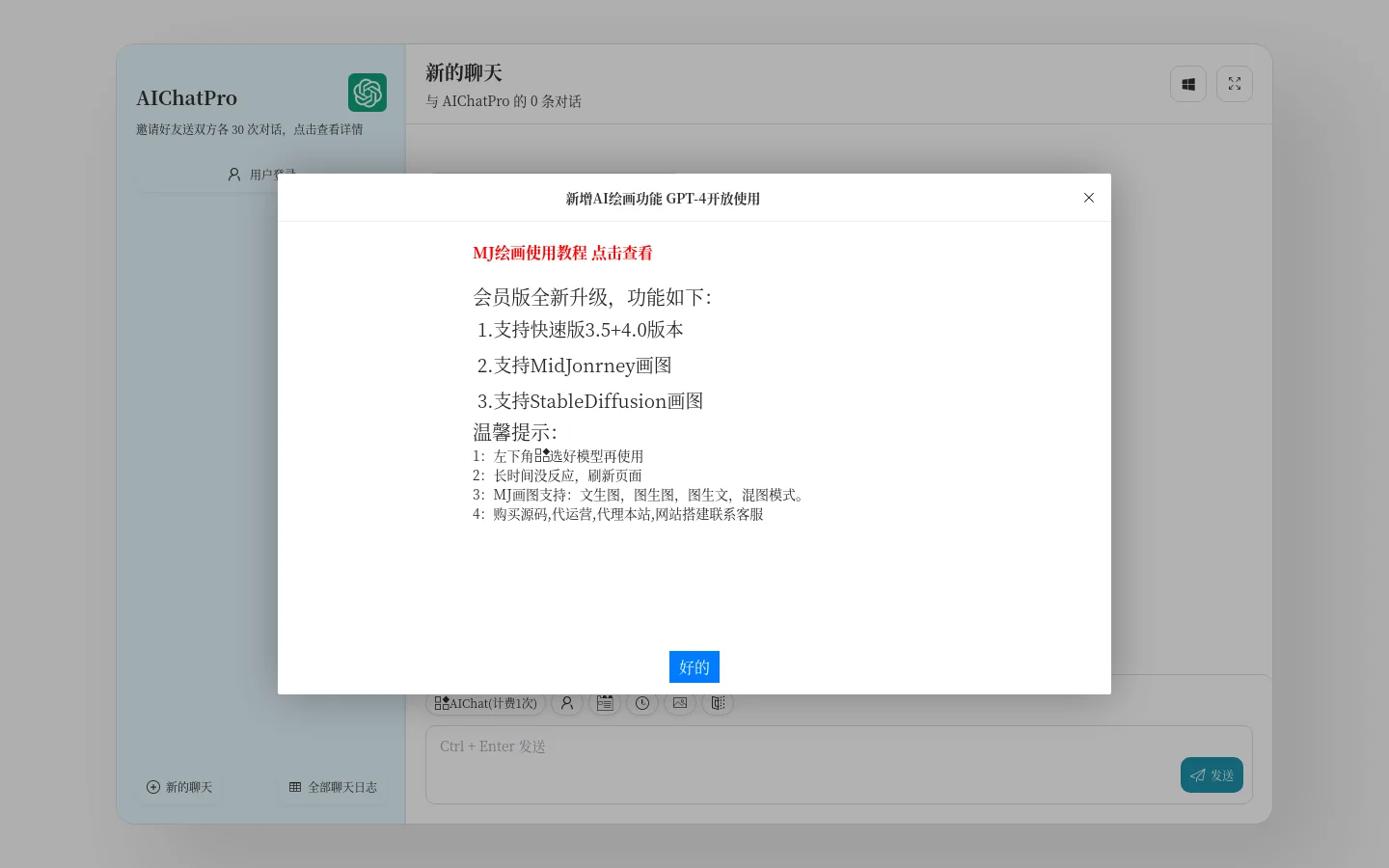
Task: Click the image picture icon in chat toolbar
Action: pos(680,703)
